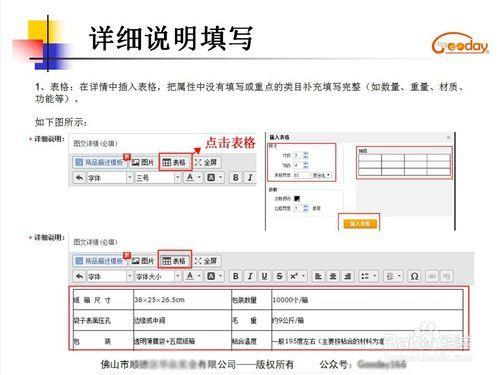The image size is (500, 375).
Task: Click rows stepper in insert table dialog
Action: 306,155
